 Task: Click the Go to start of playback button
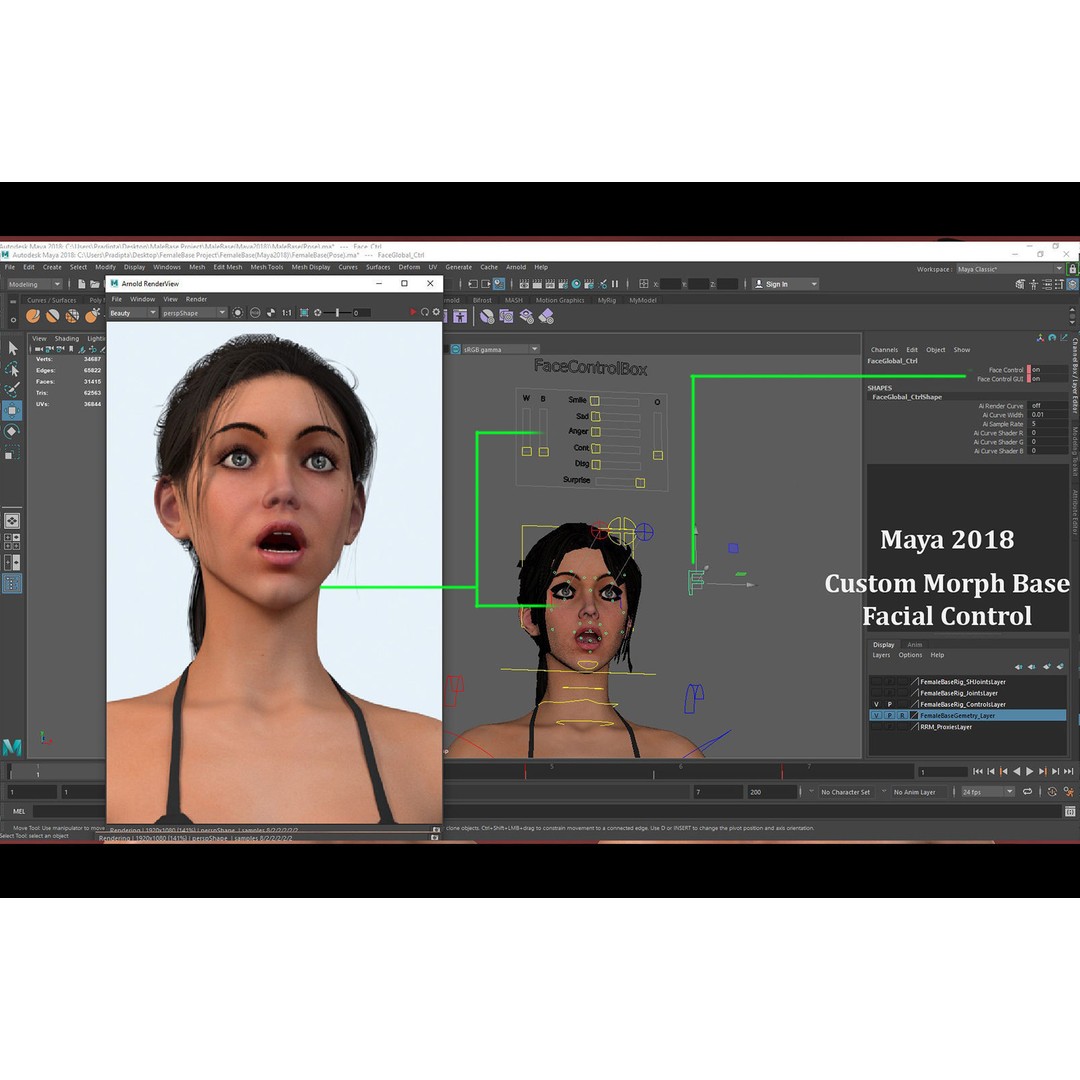(977, 771)
